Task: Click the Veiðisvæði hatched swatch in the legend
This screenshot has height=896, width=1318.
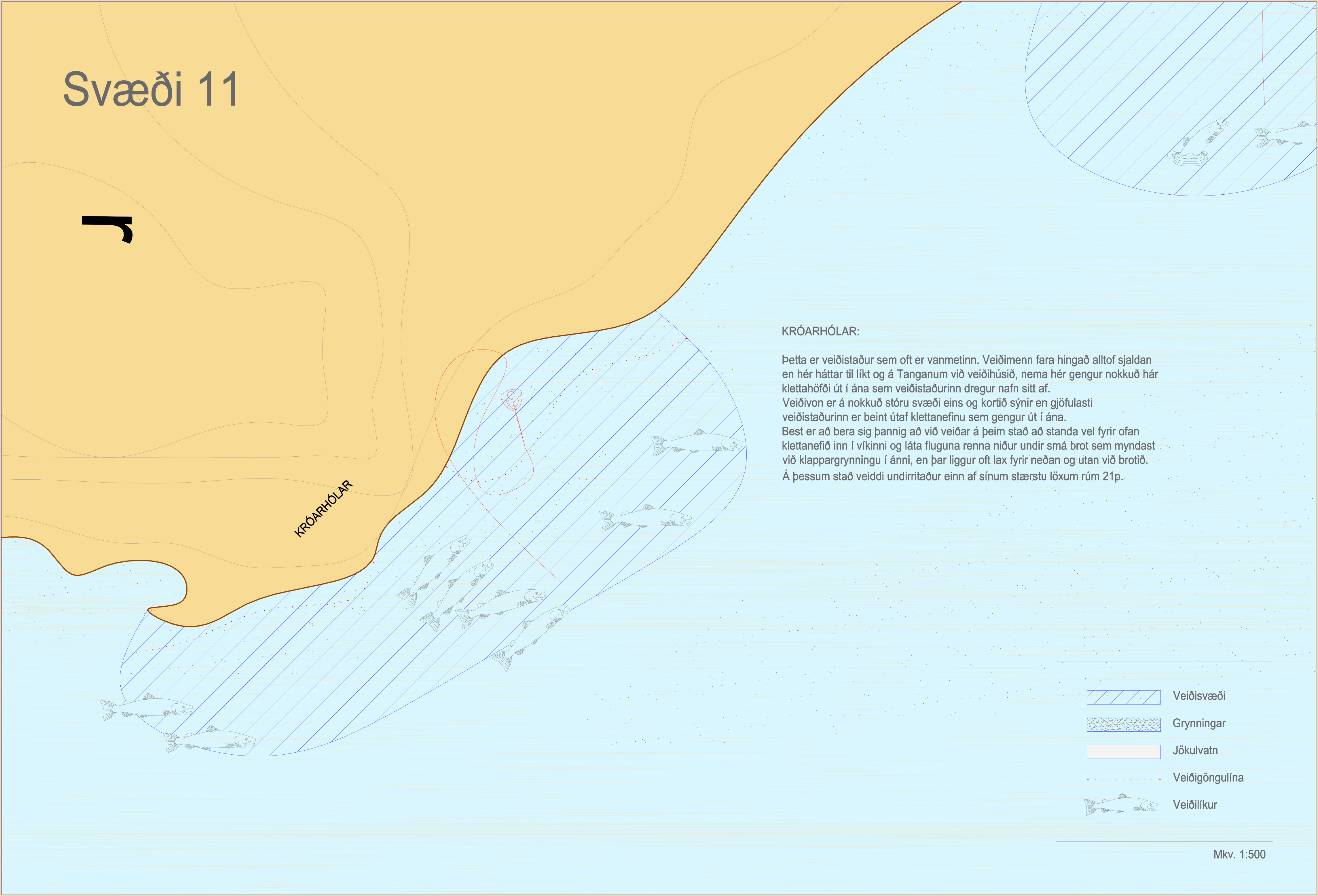Action: pyautogui.click(x=1123, y=697)
